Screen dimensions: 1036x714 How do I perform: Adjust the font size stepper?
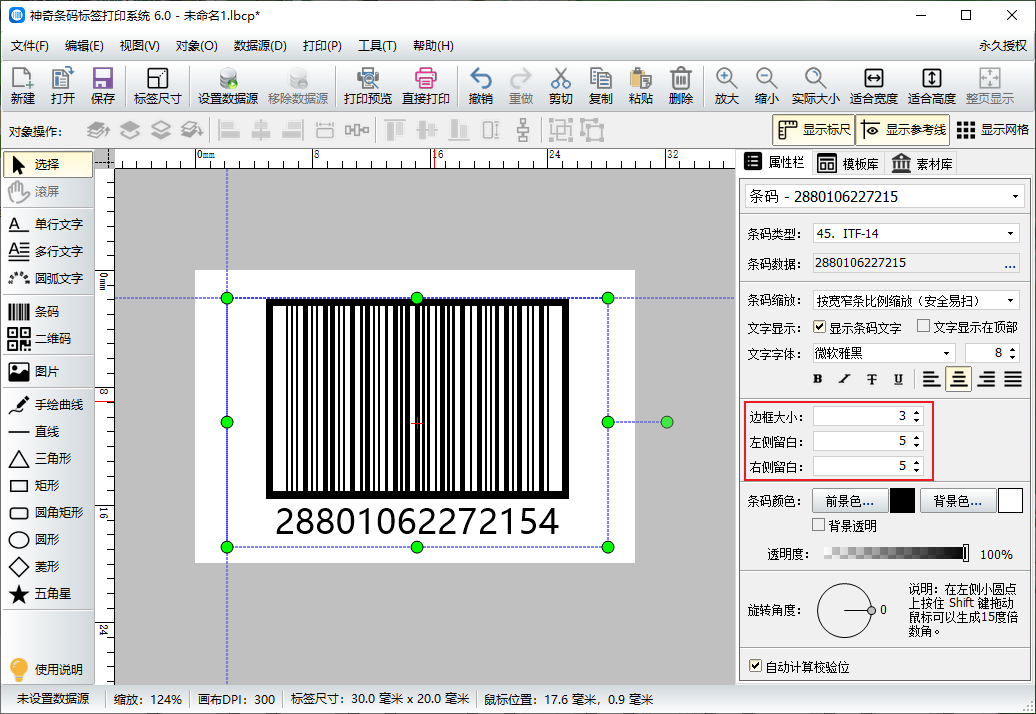(1013, 353)
